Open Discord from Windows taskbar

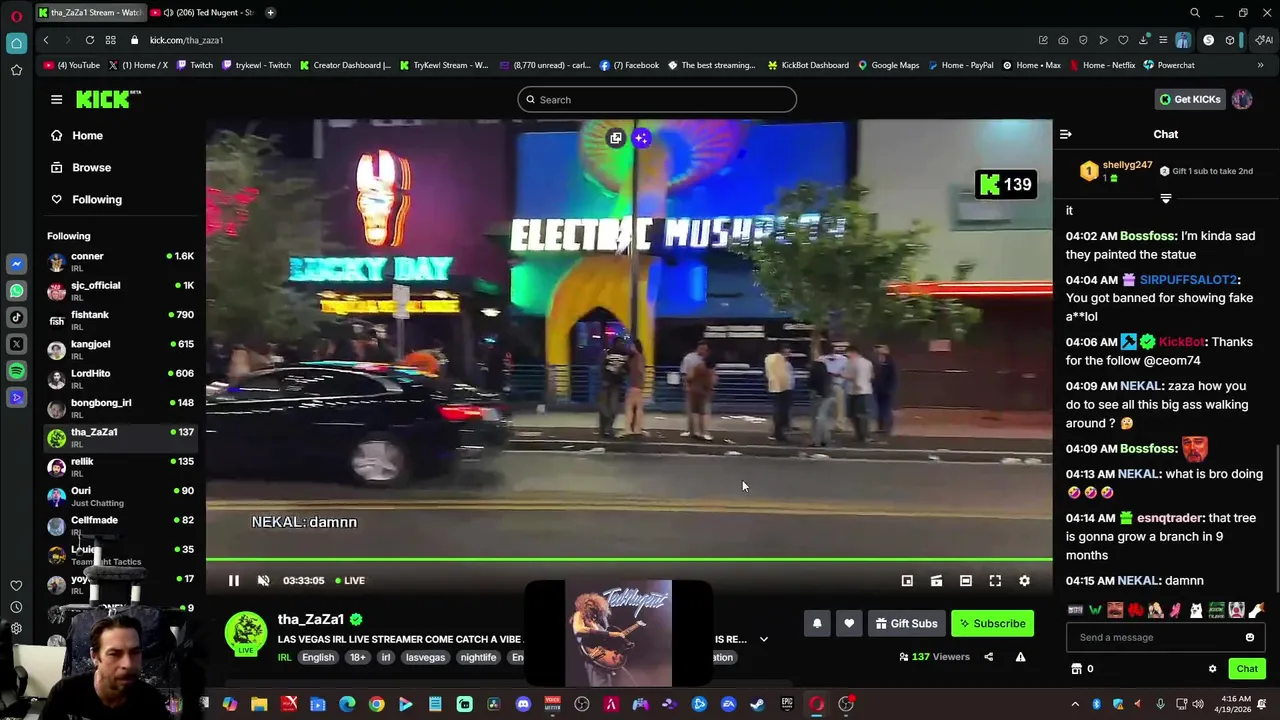tap(523, 704)
